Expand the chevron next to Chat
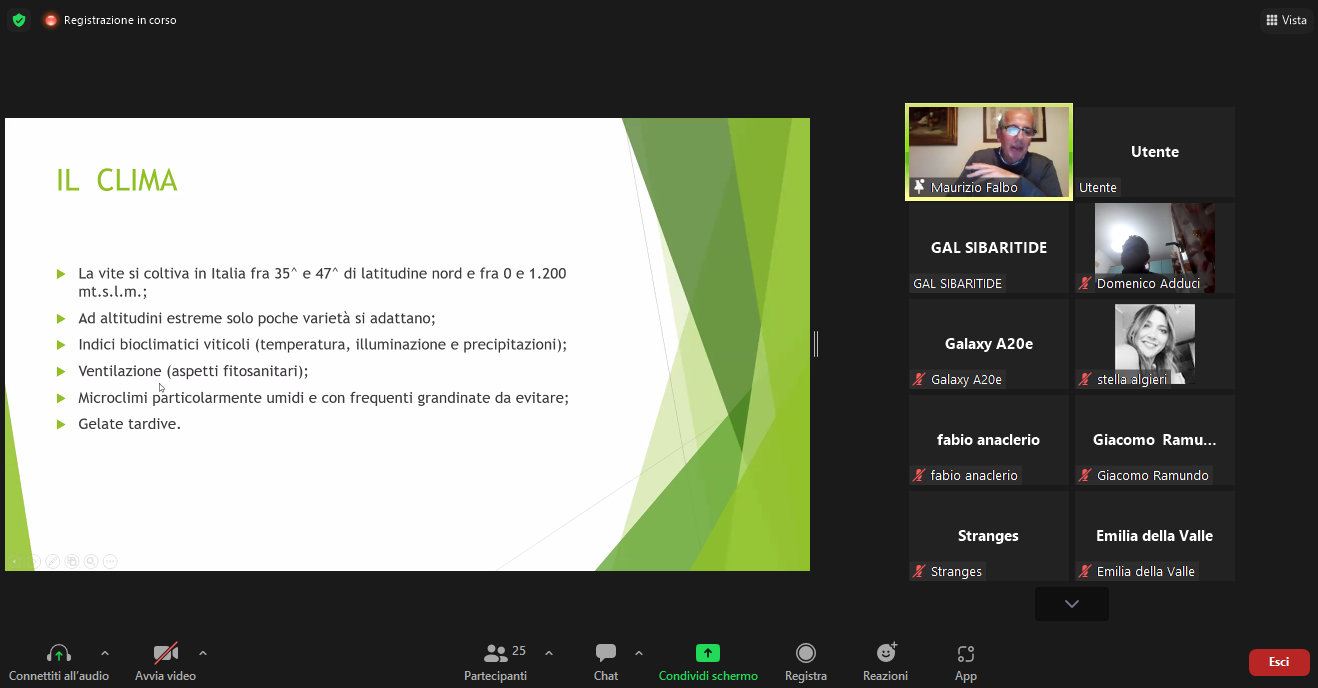 tap(639, 653)
